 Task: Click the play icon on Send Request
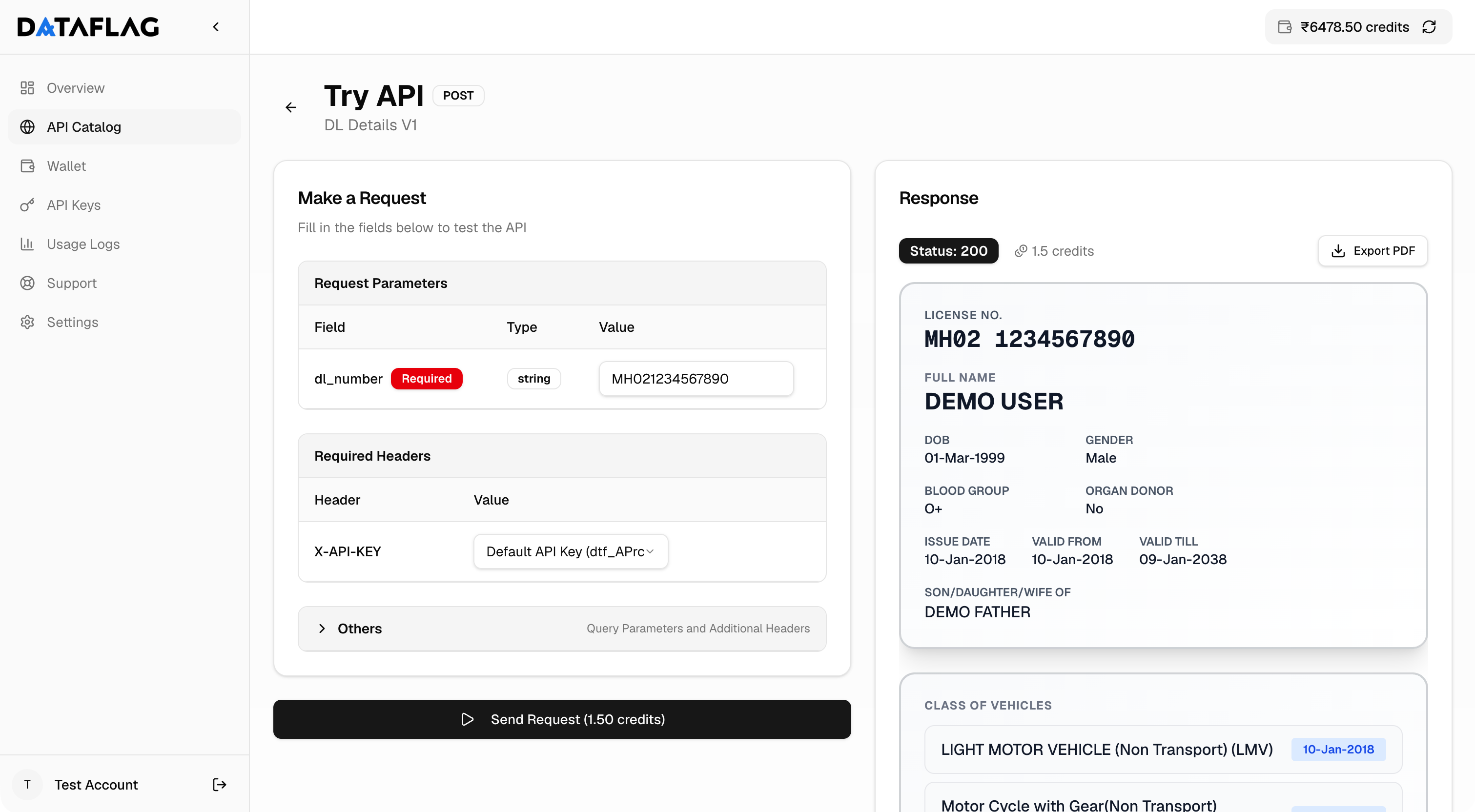468,719
